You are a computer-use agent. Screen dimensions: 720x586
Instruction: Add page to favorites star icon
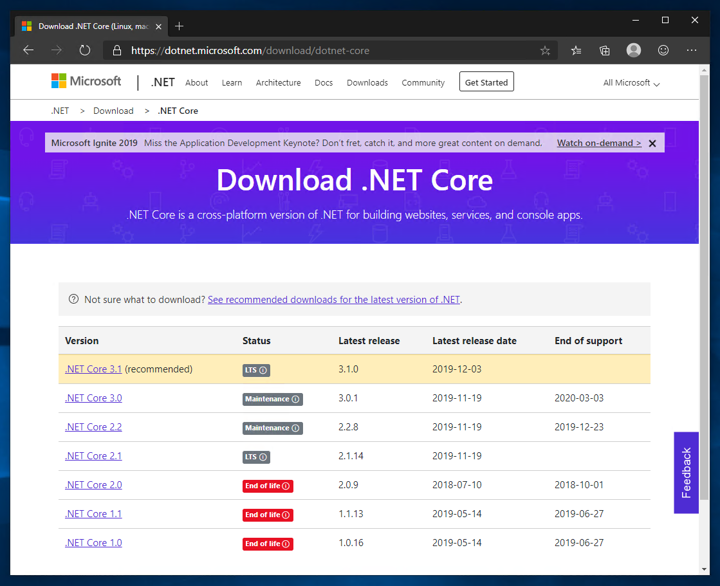[x=545, y=51]
